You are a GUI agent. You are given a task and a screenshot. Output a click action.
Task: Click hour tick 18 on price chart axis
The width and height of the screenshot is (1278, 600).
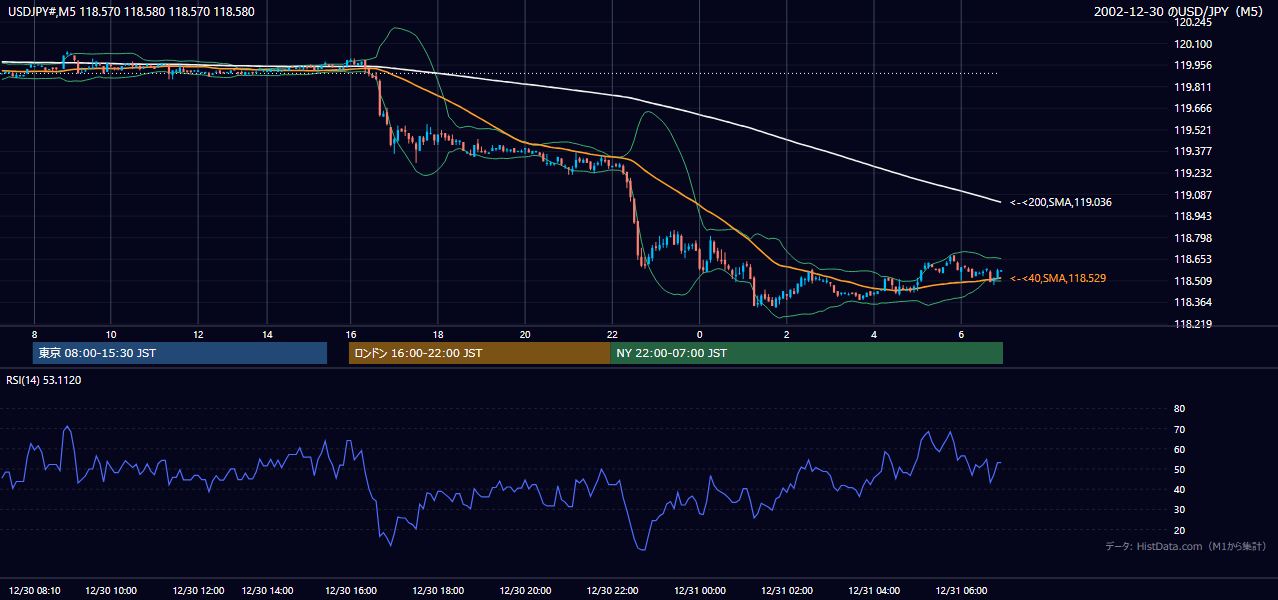(438, 334)
